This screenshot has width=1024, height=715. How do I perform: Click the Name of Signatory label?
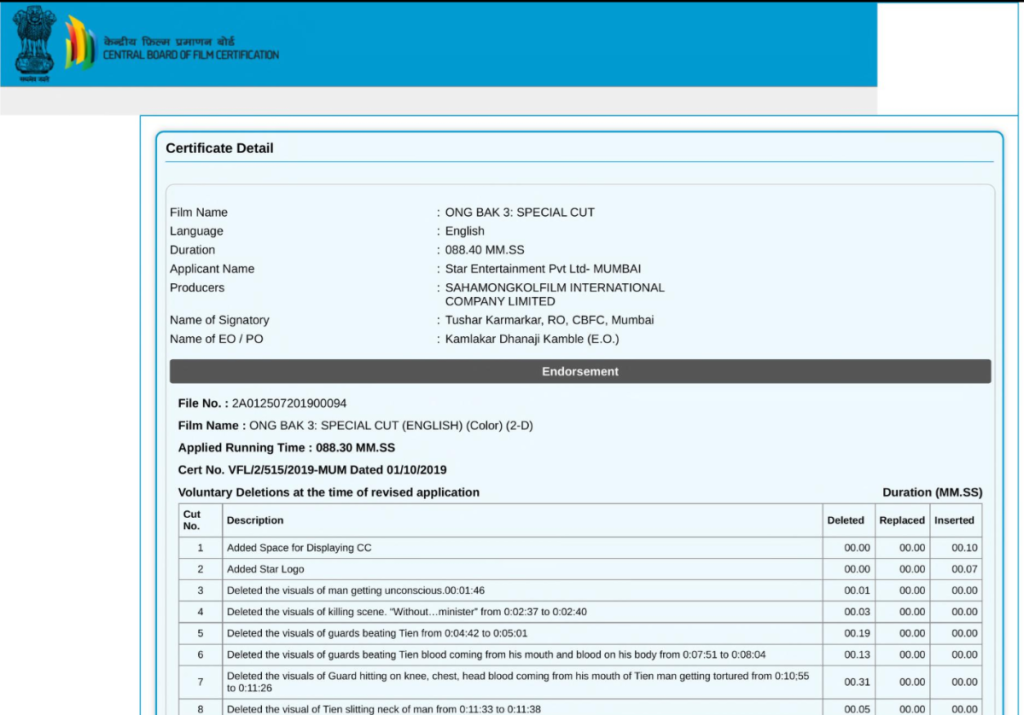pos(219,320)
